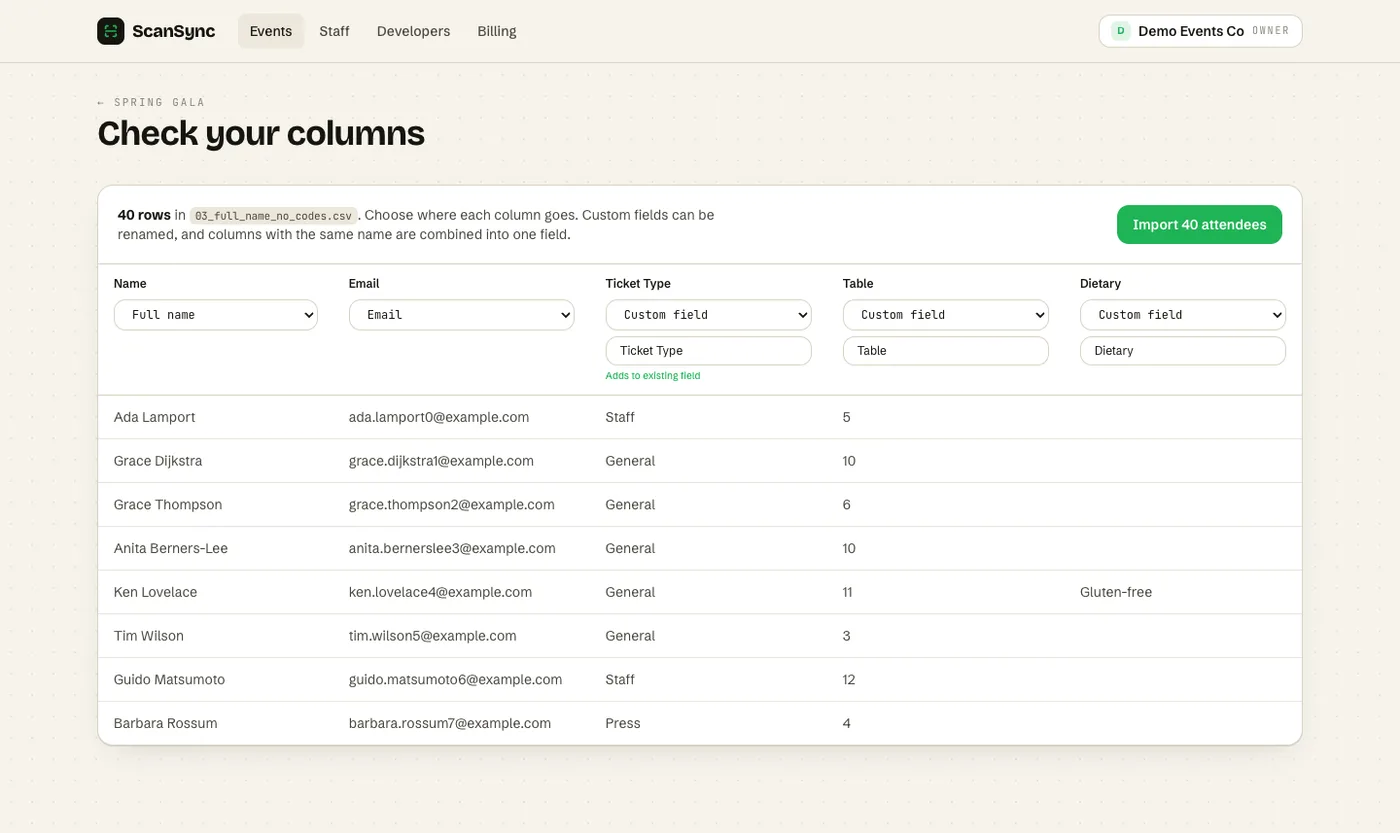Select the Barbara Rossum name cell
Screen dimensions: 1400x833
(x=165, y=723)
